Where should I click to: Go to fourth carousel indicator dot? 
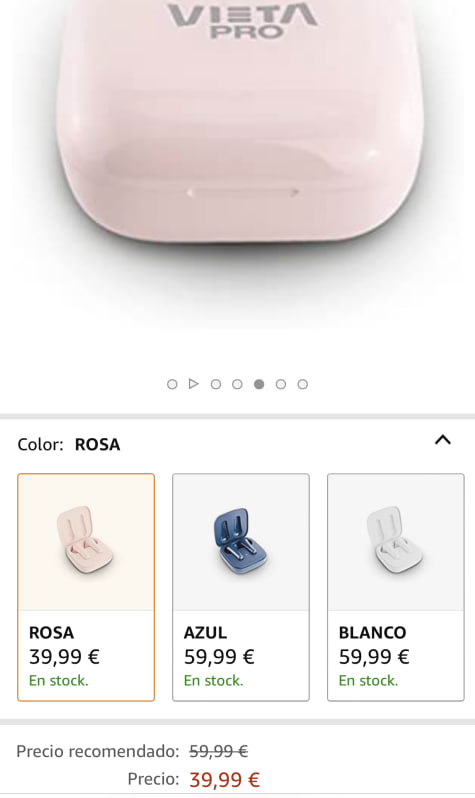point(237,384)
